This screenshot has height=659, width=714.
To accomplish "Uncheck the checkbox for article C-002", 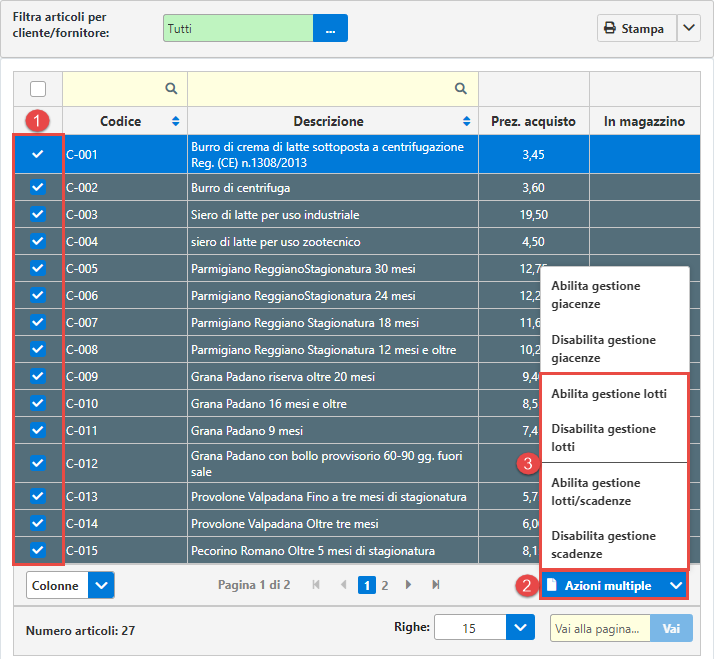I will [x=38, y=187].
